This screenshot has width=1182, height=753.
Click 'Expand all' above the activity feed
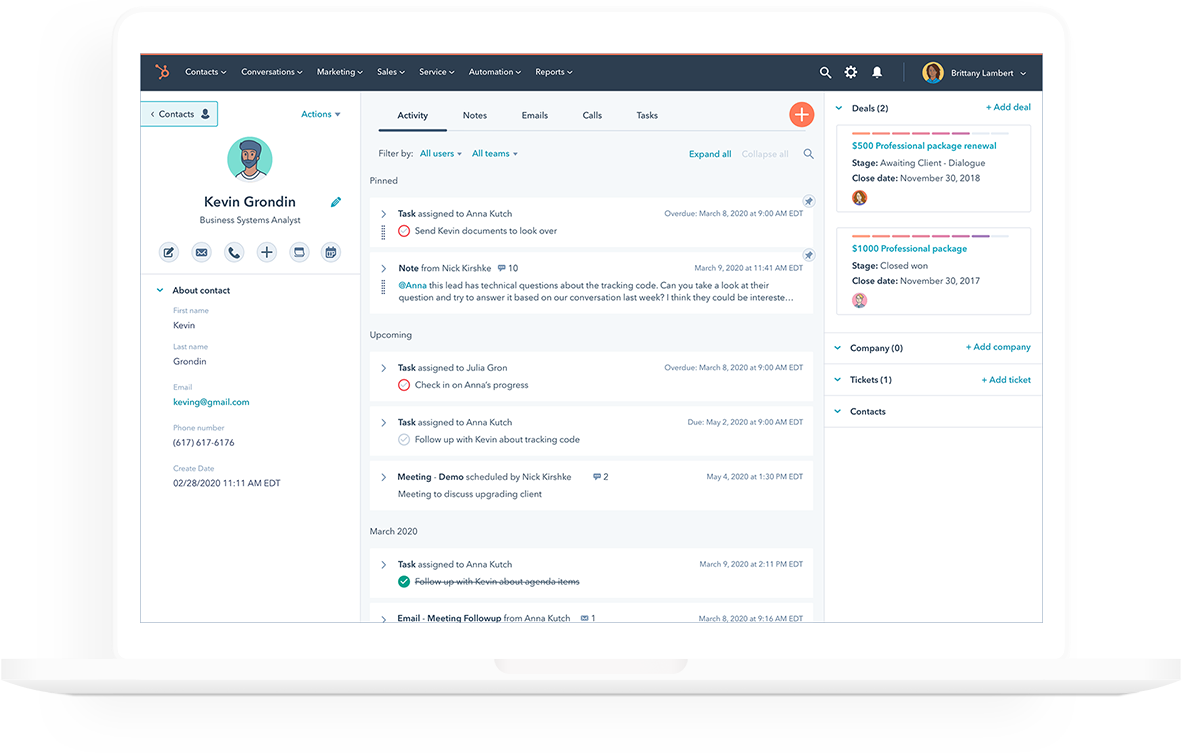[x=709, y=154]
